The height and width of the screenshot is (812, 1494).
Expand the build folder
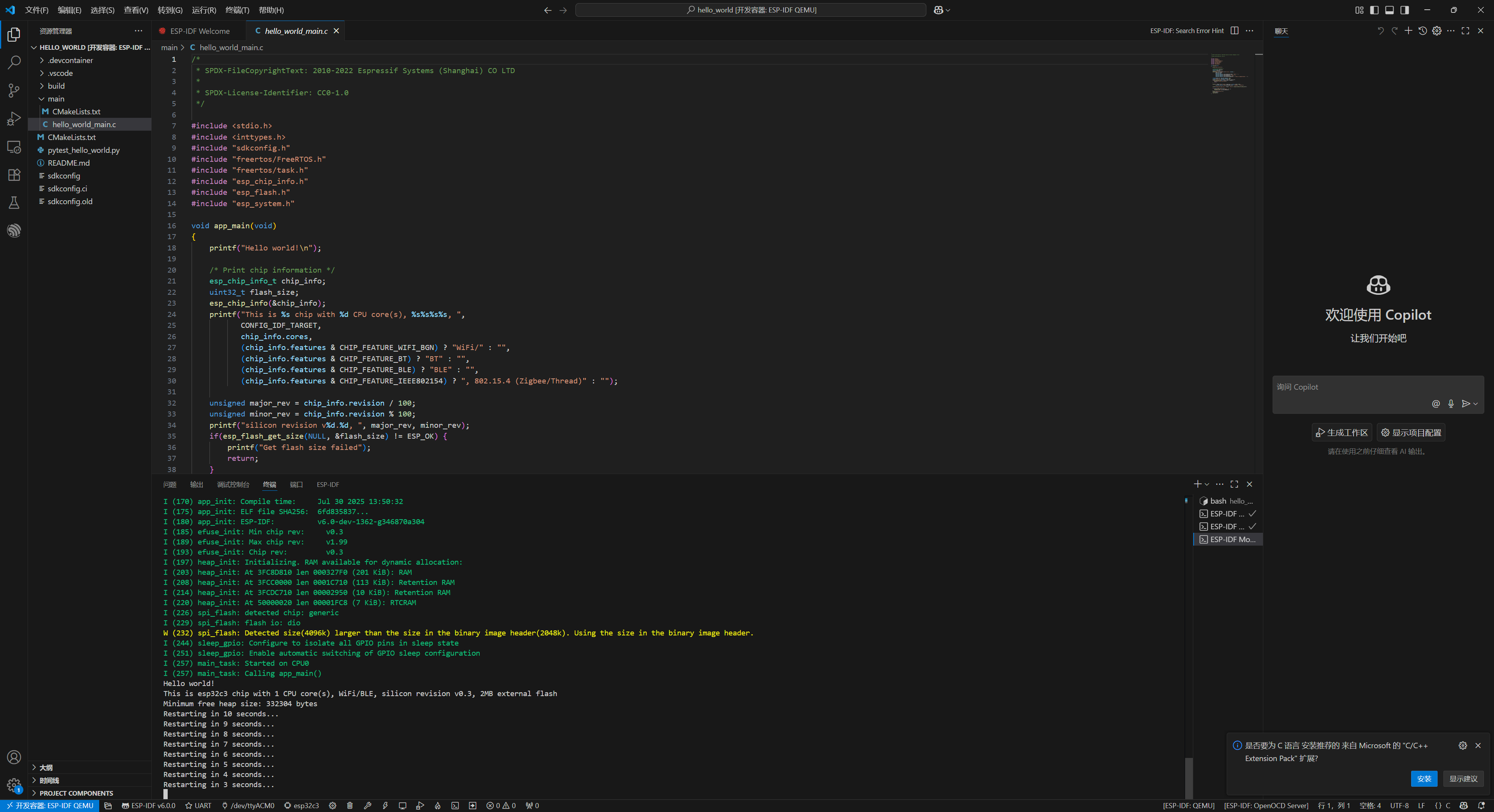tap(56, 86)
